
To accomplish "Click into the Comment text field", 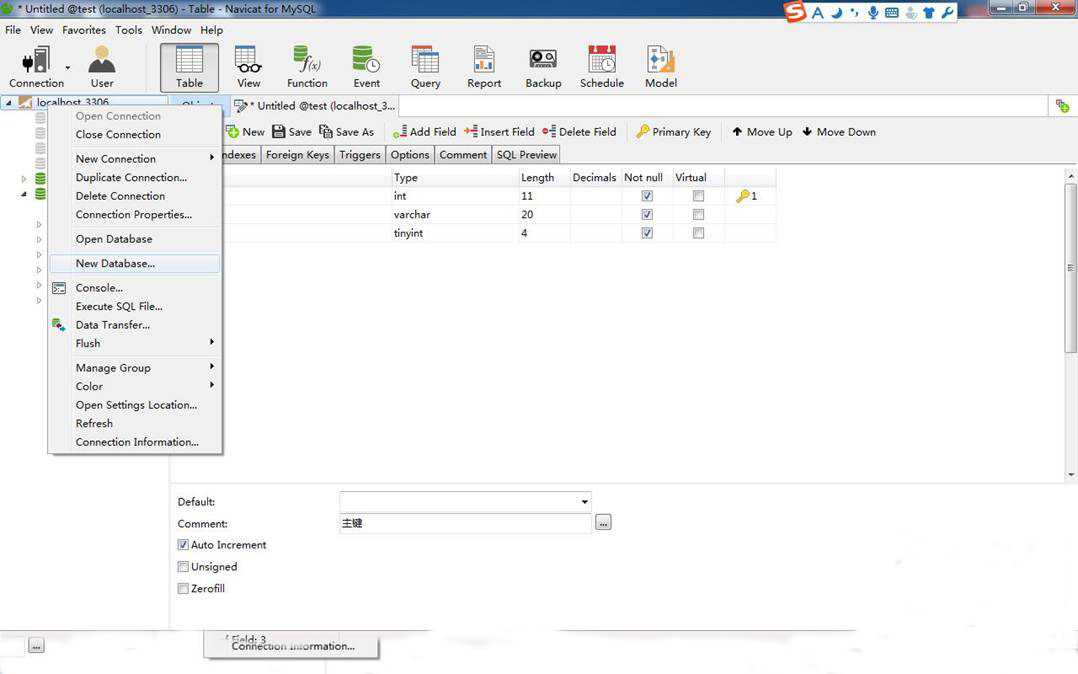I will click(x=465, y=523).
